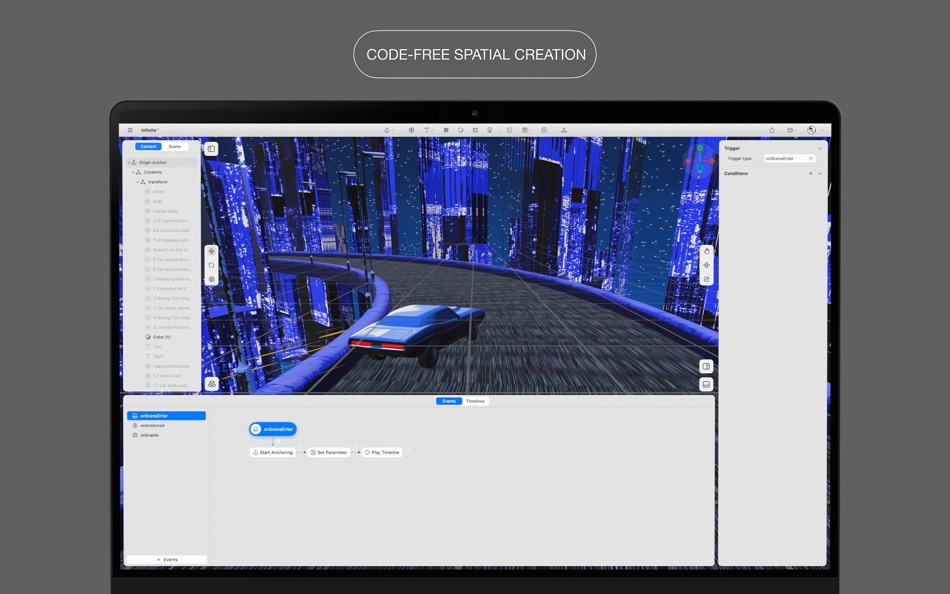950x594 pixels.
Task: Toggle the sidebar panel icon at the viewport's top-left
Action: click(x=212, y=150)
